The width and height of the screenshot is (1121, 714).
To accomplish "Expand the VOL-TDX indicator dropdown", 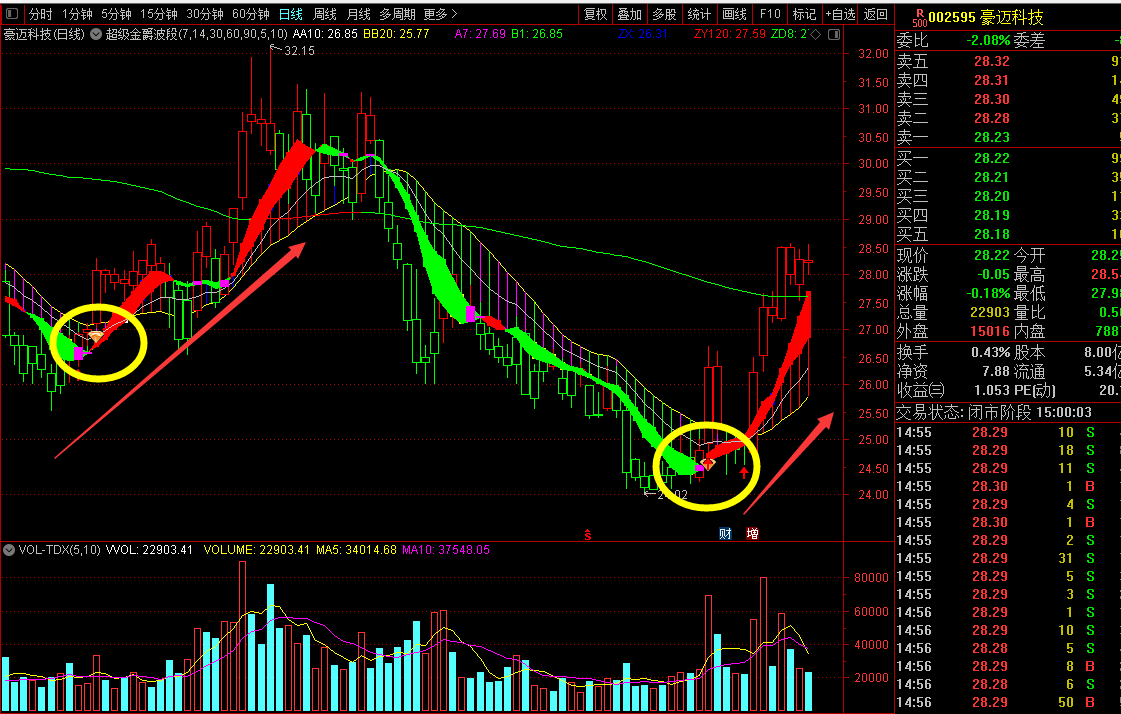I will (9, 549).
